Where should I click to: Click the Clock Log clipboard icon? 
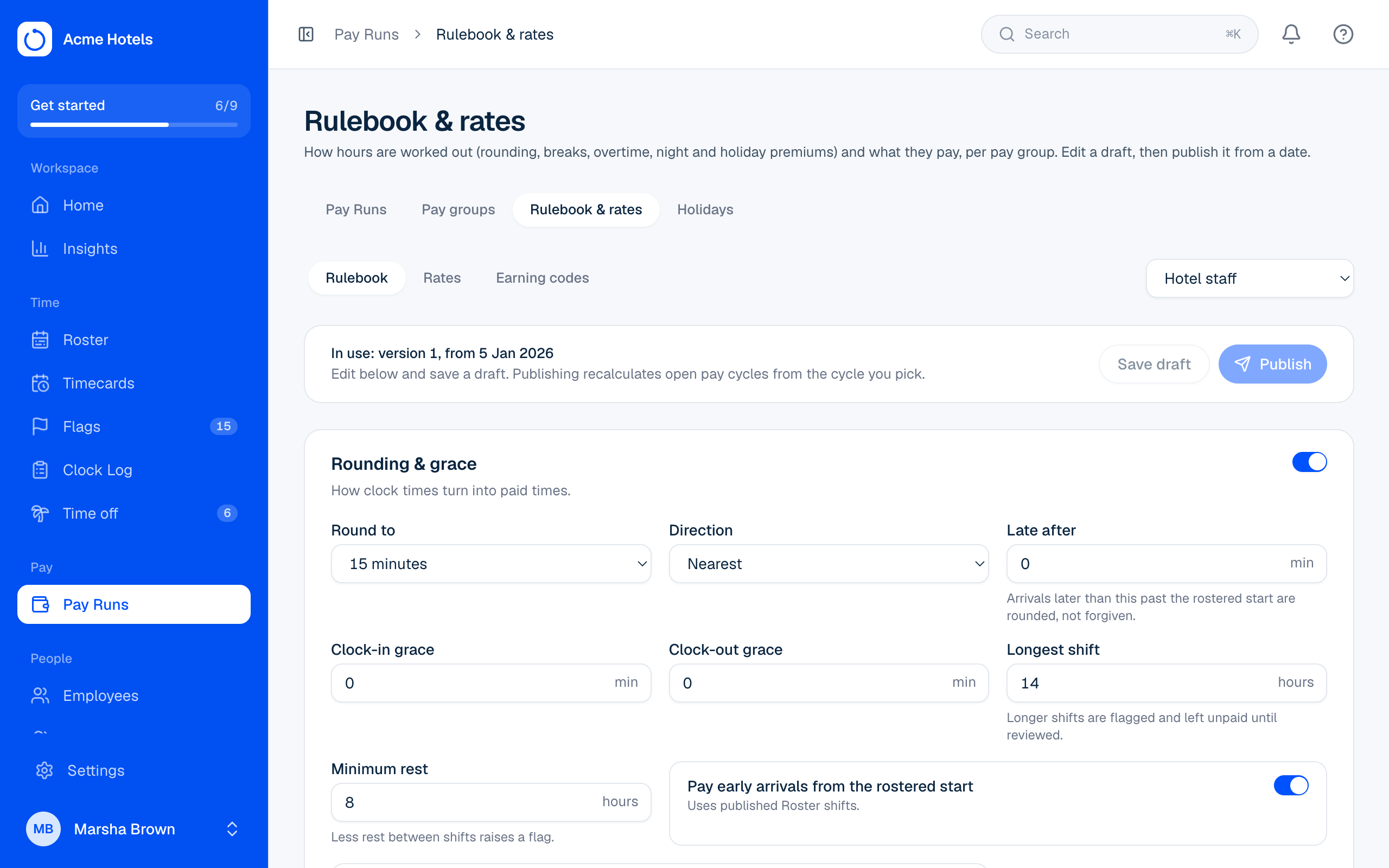point(40,470)
